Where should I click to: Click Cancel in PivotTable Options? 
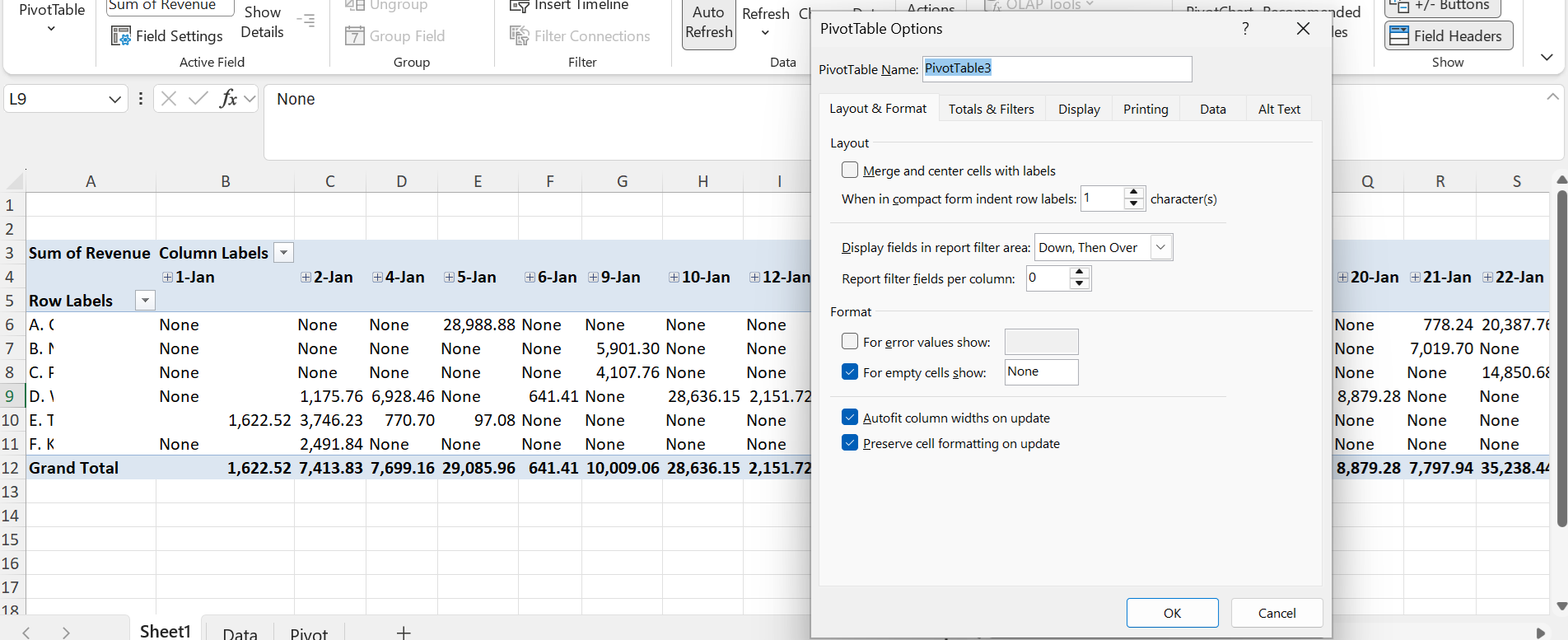pos(1276,613)
